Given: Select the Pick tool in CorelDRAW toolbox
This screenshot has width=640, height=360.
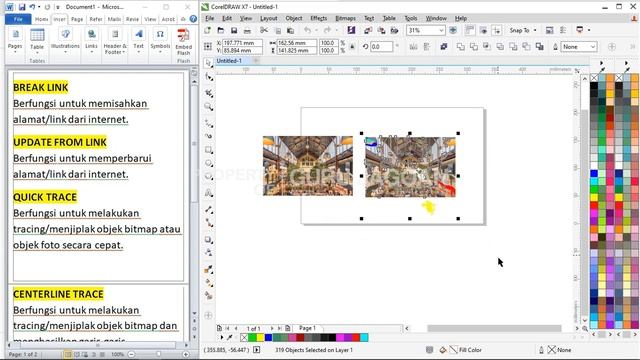Looking at the screenshot, I should 209,63.
